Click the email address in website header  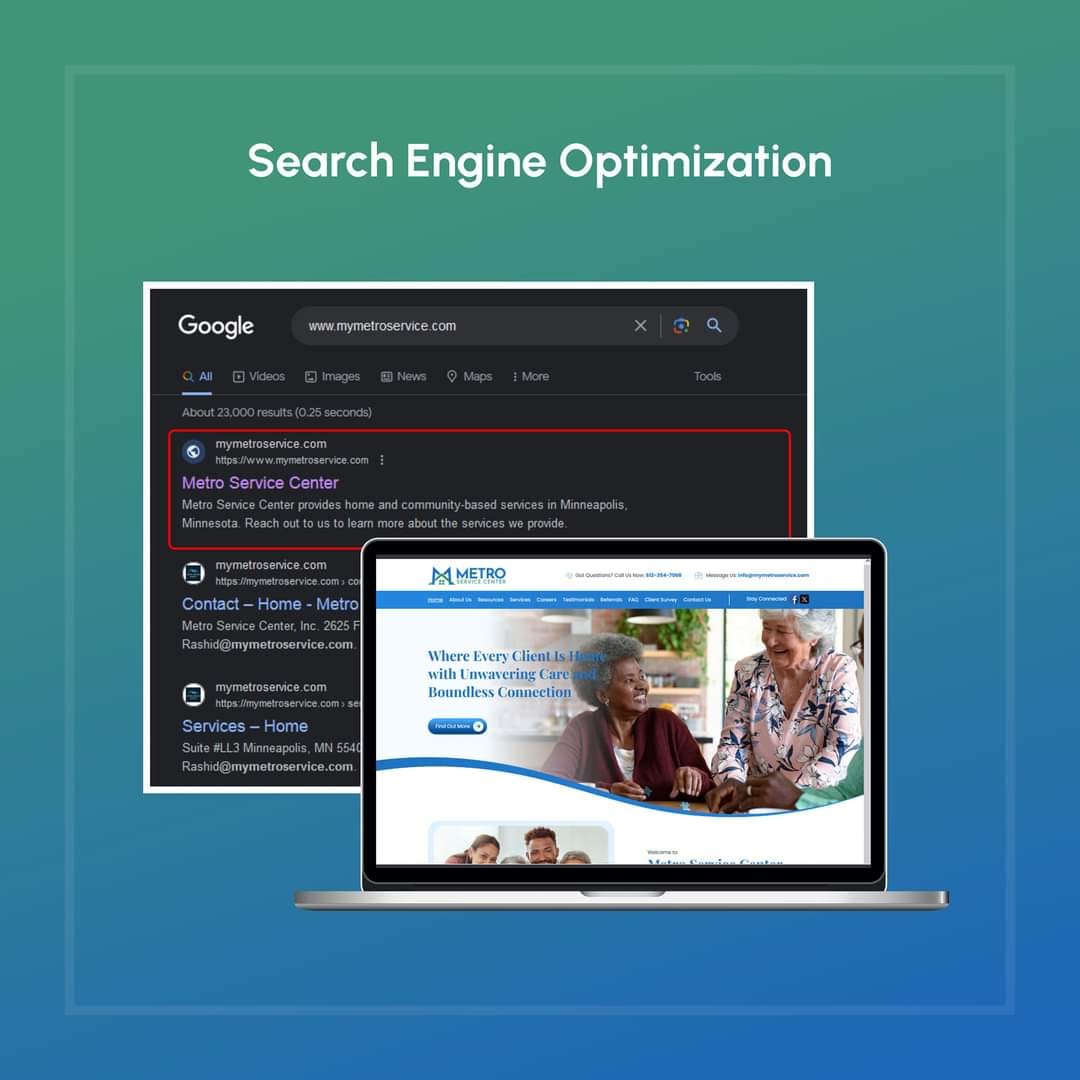pyautogui.click(x=773, y=575)
